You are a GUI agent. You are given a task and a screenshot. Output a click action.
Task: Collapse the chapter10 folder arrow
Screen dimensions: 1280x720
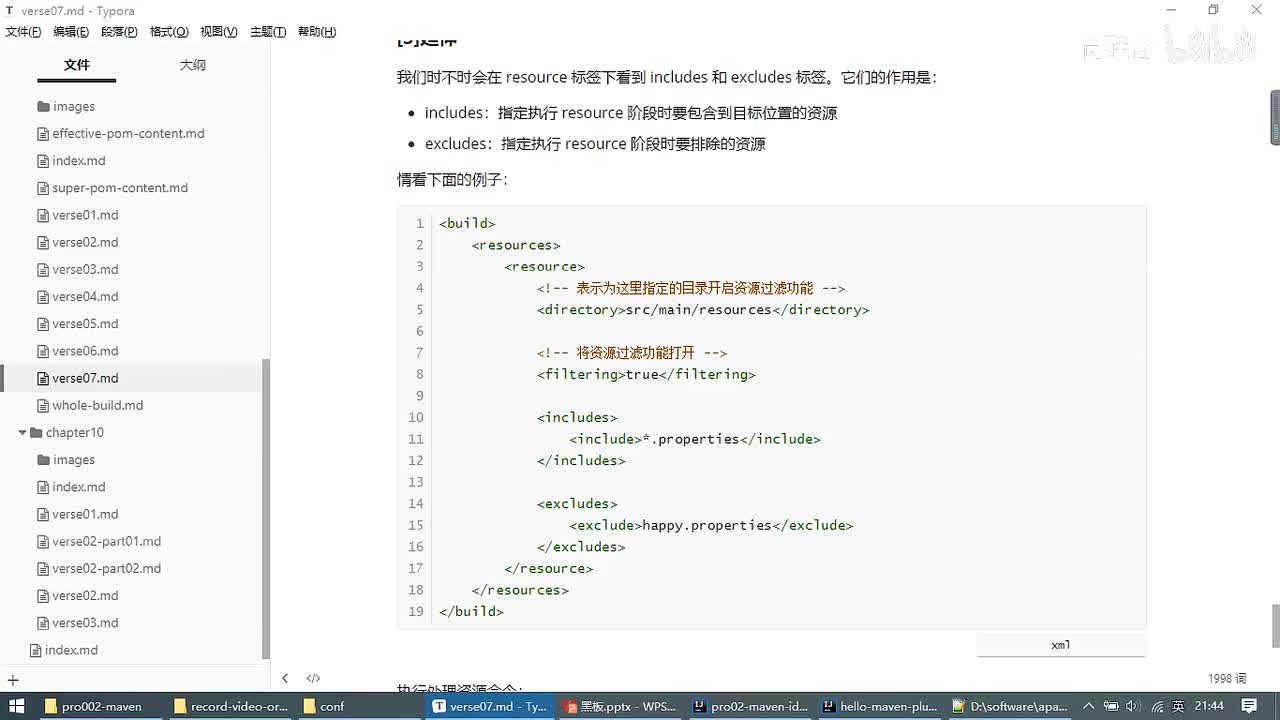(22, 433)
